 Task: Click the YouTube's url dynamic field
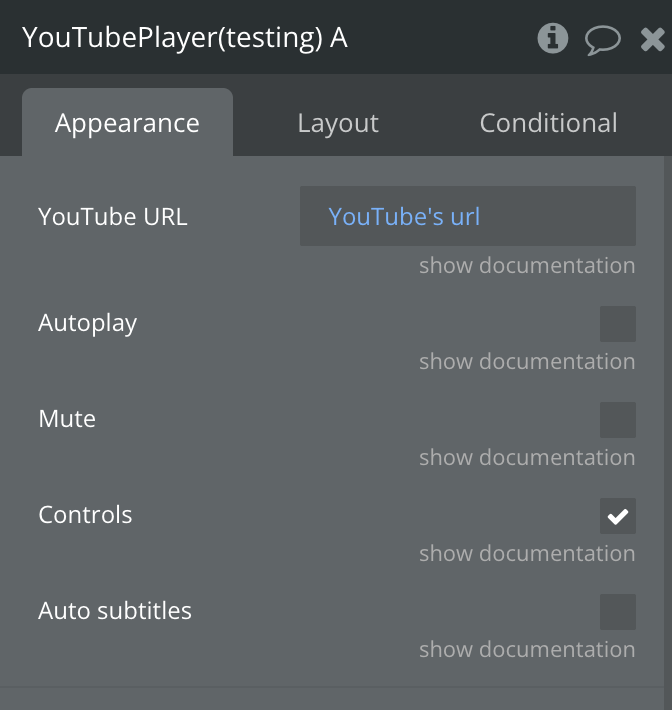click(467, 216)
